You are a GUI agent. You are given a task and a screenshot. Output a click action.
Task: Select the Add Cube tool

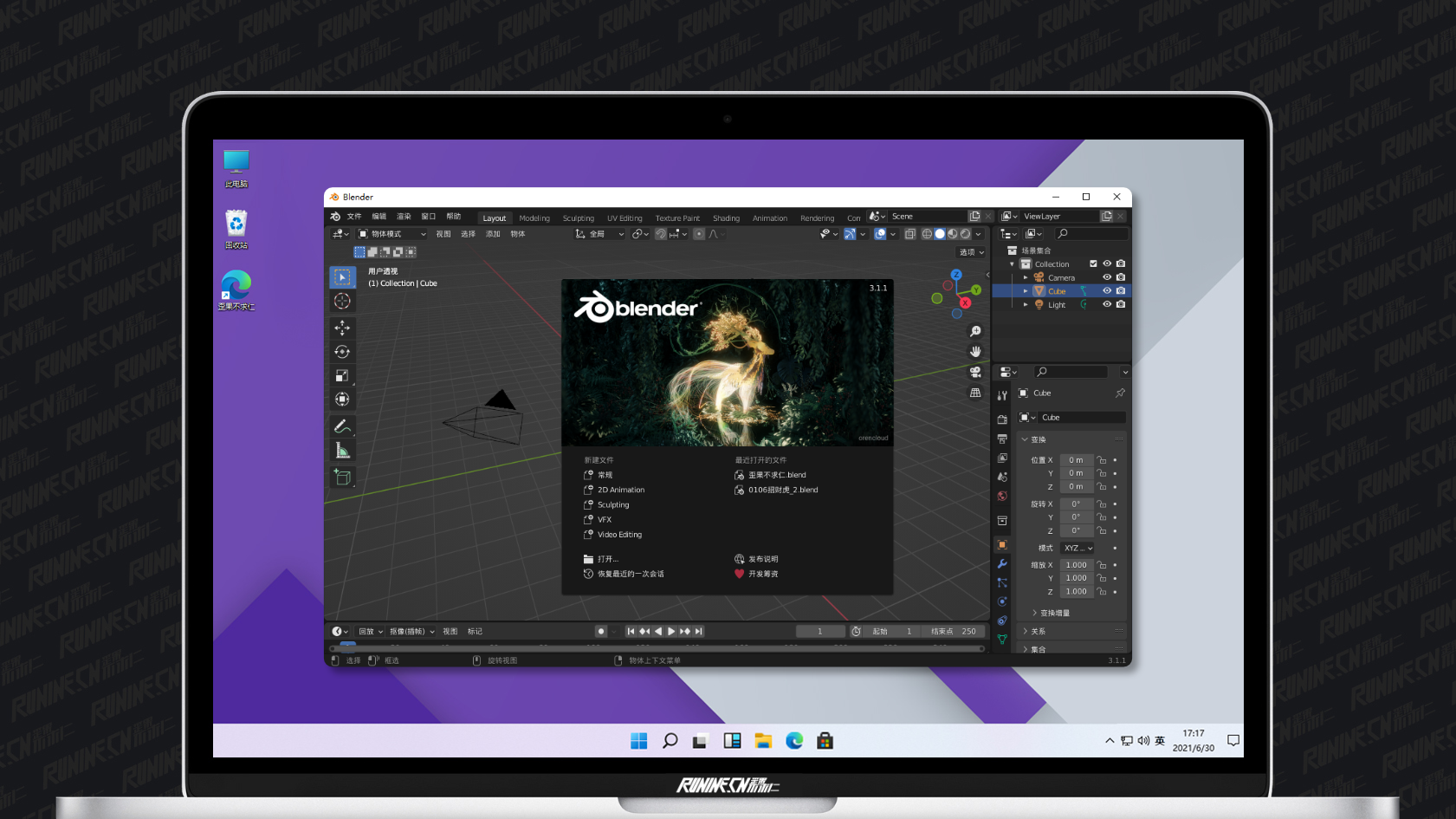coord(342,478)
